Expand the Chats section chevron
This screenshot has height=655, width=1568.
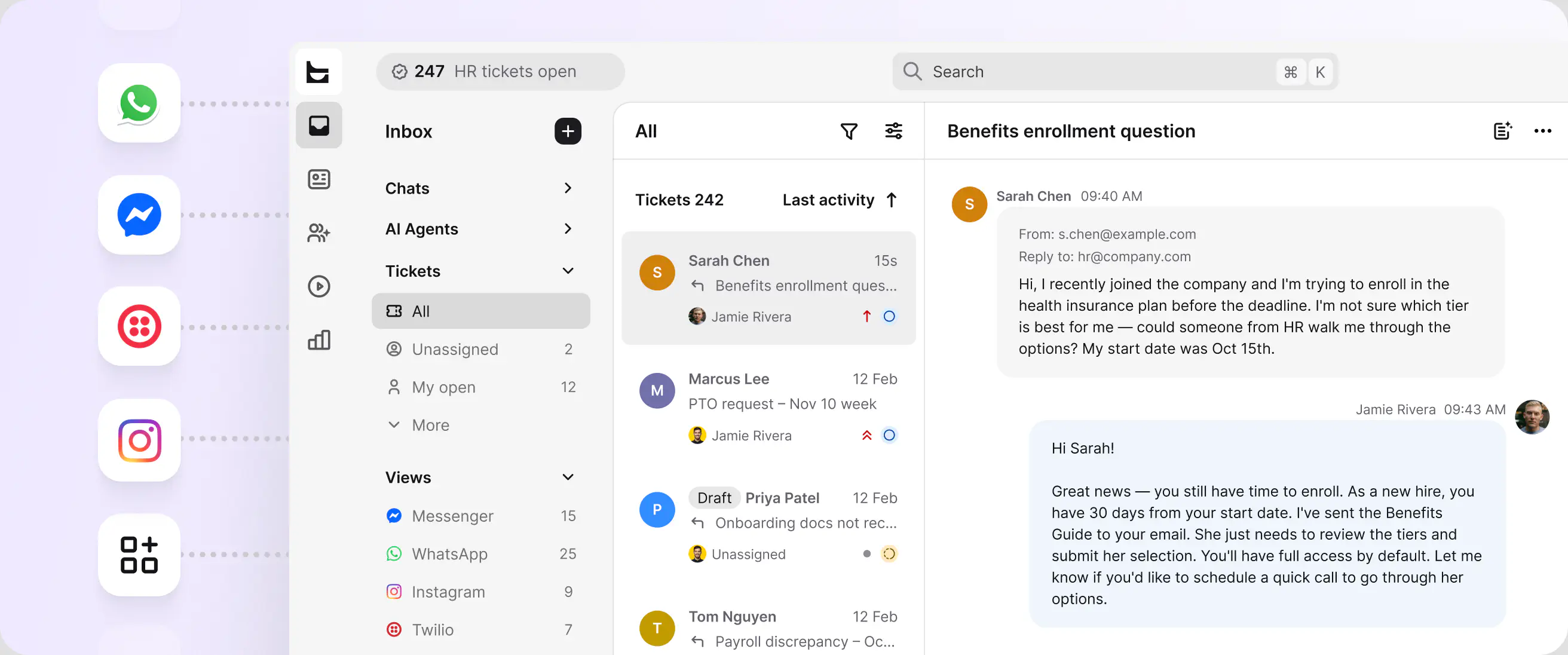pyautogui.click(x=567, y=188)
